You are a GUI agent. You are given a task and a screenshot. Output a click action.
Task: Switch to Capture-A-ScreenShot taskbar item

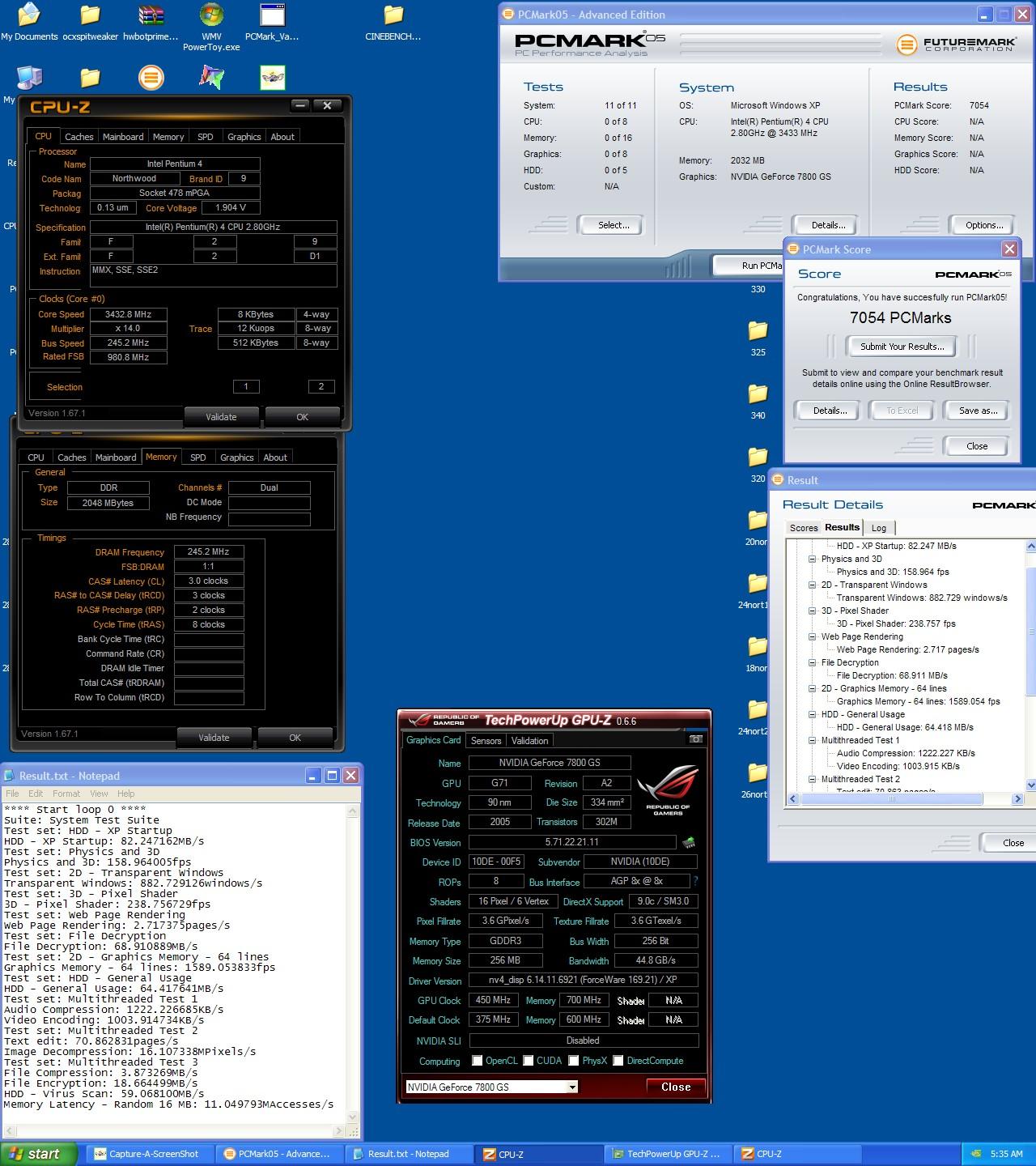(150, 1154)
